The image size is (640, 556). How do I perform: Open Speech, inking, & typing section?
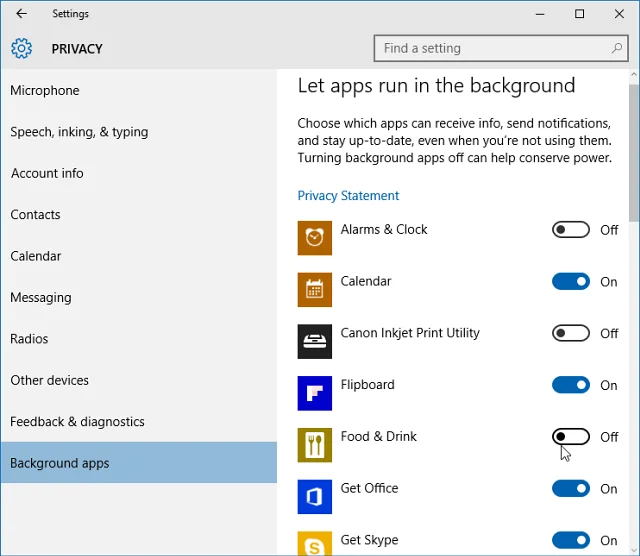coord(139,132)
